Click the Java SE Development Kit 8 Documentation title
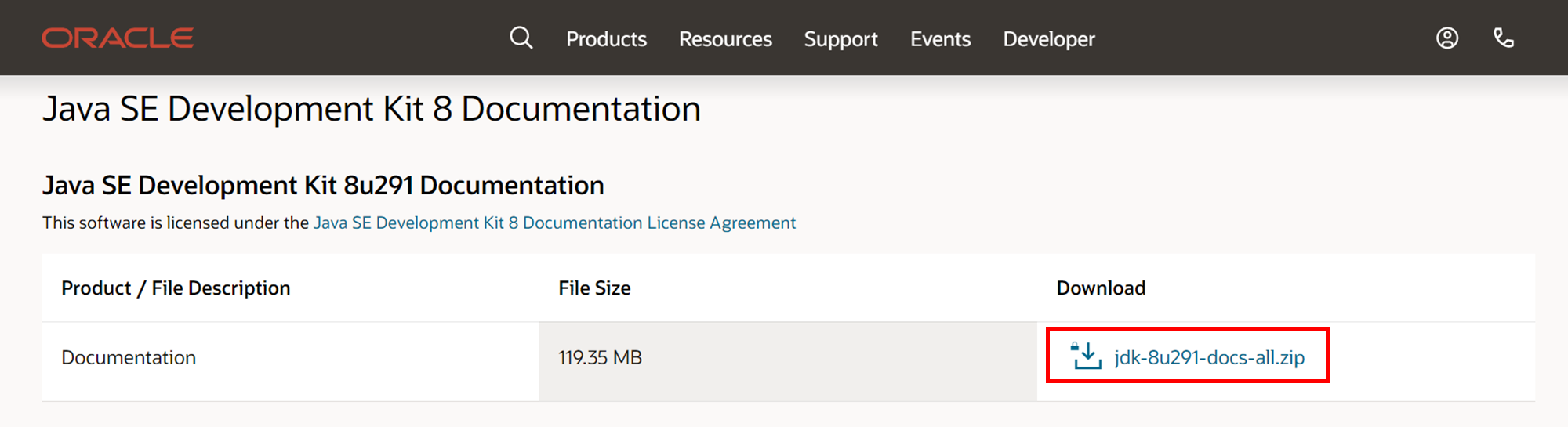The height and width of the screenshot is (427, 1568). tap(372, 109)
